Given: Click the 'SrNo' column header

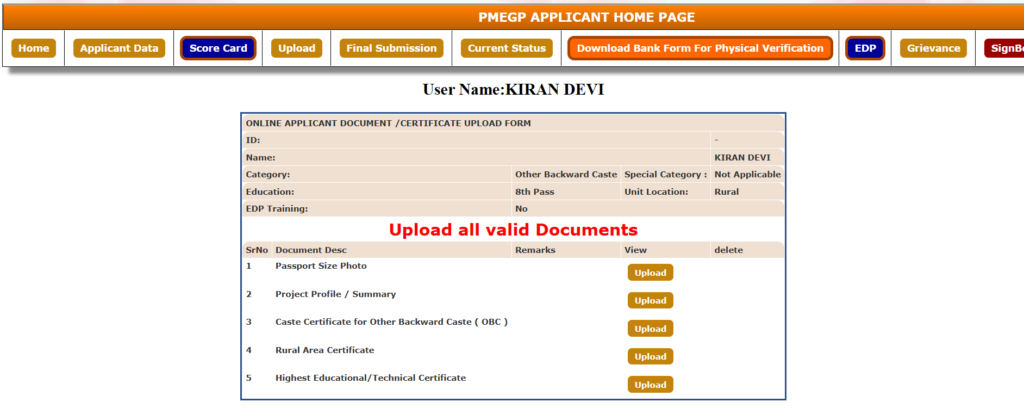Looking at the screenshot, I should pos(257,250).
